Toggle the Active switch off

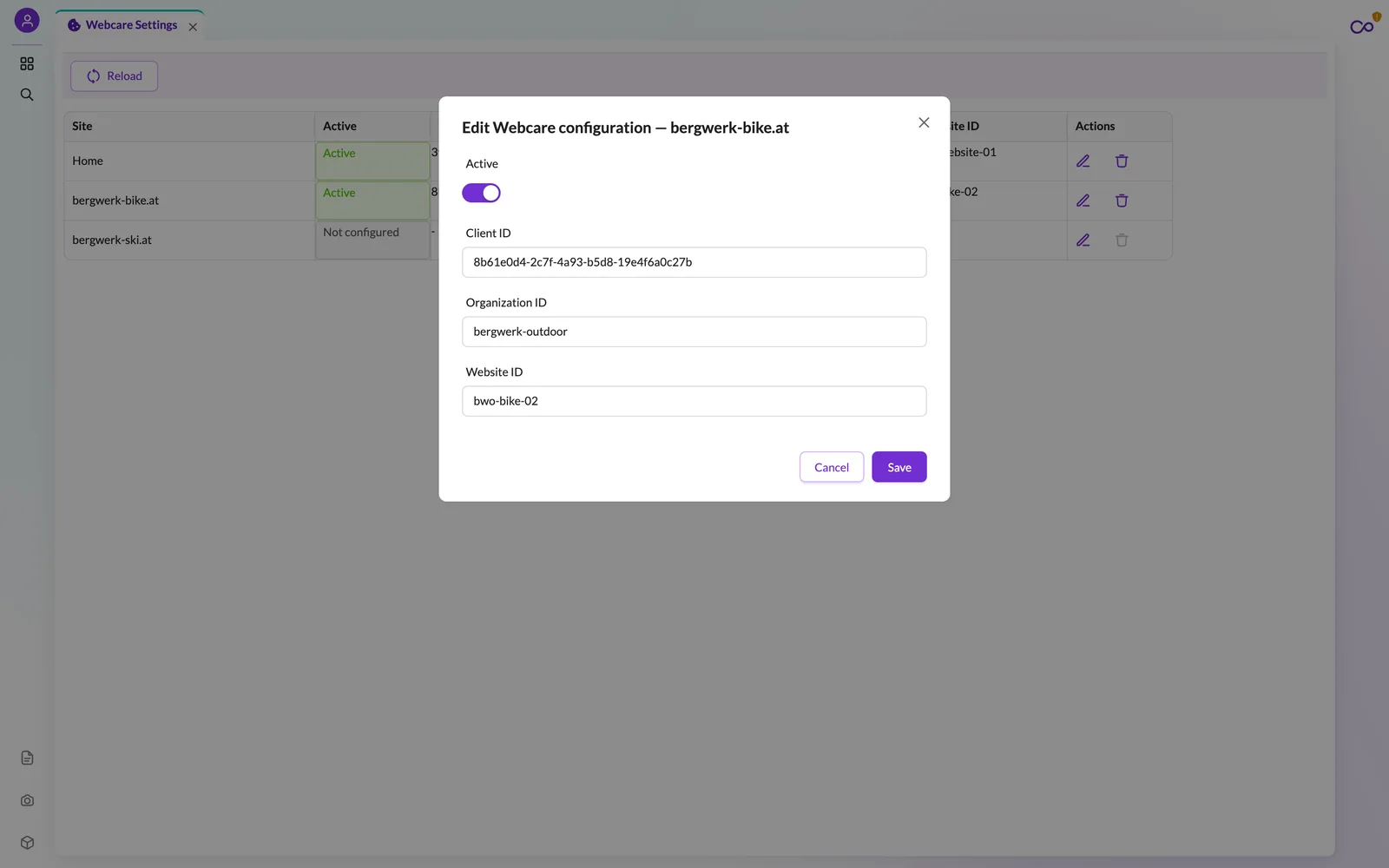[x=481, y=193]
